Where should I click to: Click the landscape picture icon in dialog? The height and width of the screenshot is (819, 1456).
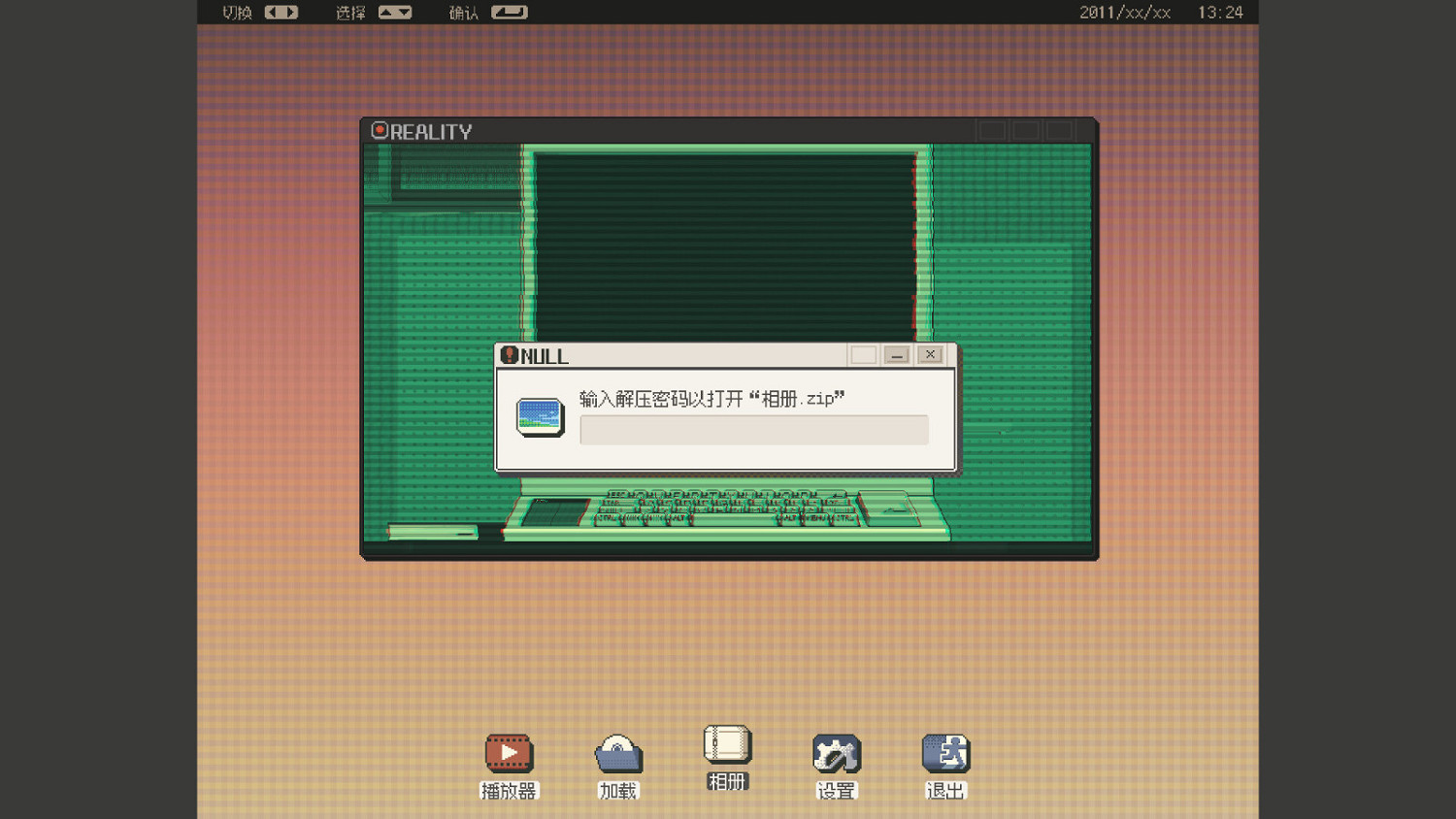pos(540,417)
